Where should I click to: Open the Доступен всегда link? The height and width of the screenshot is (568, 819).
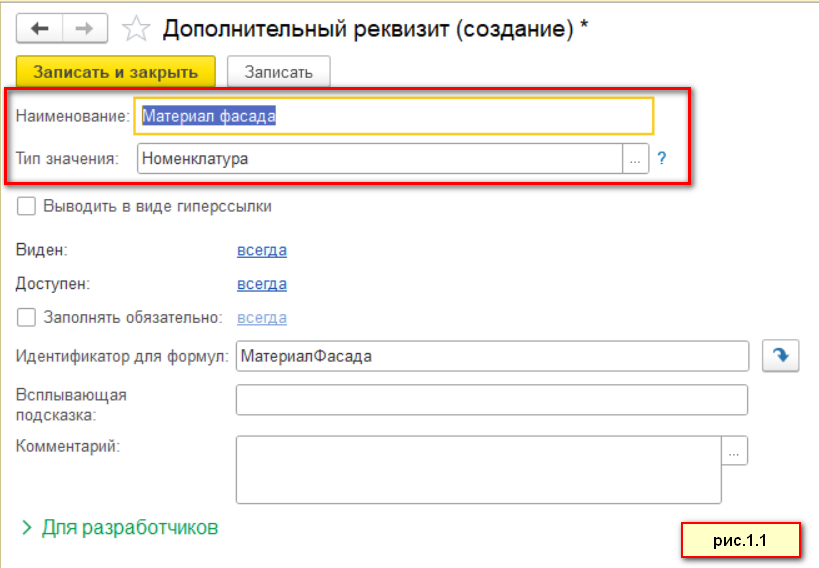(x=262, y=284)
